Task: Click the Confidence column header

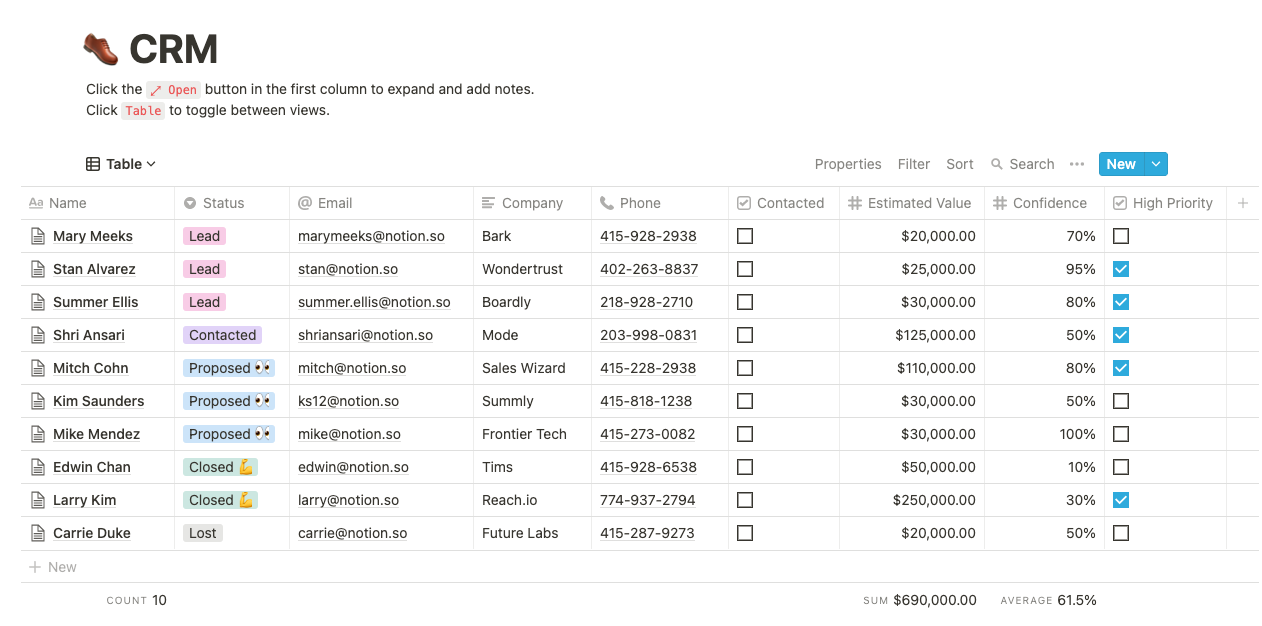Action: click(1044, 203)
